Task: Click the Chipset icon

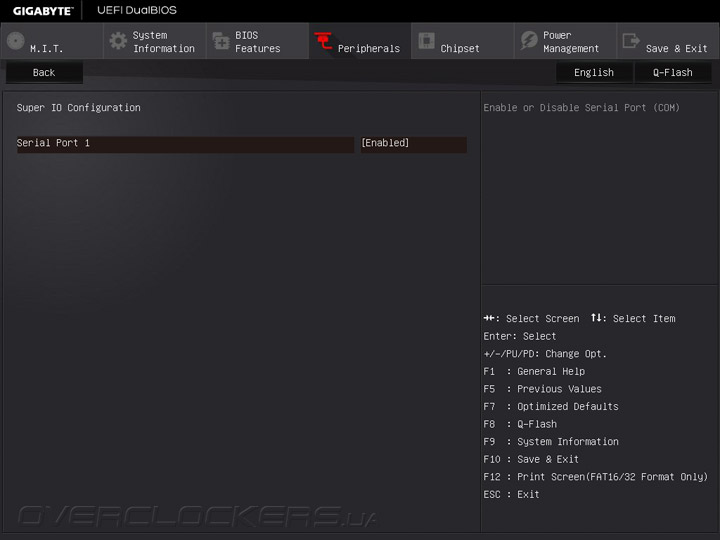Action: pos(426,41)
